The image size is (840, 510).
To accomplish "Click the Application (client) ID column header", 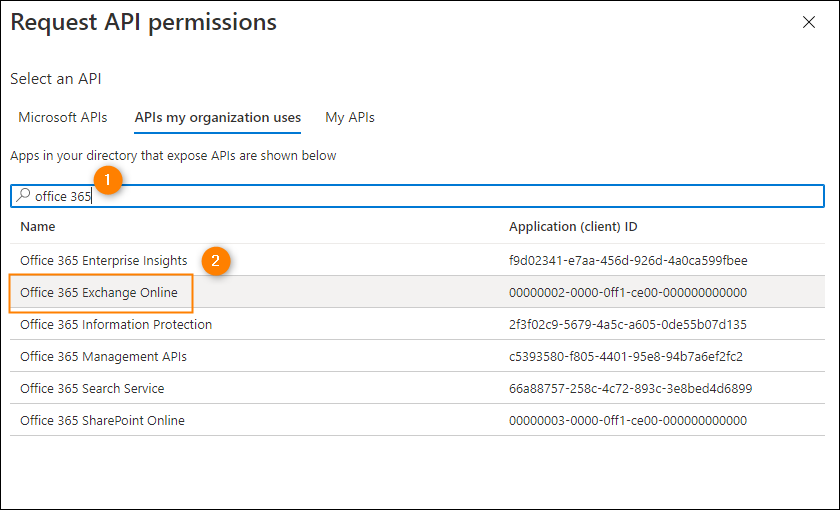I will [x=573, y=227].
